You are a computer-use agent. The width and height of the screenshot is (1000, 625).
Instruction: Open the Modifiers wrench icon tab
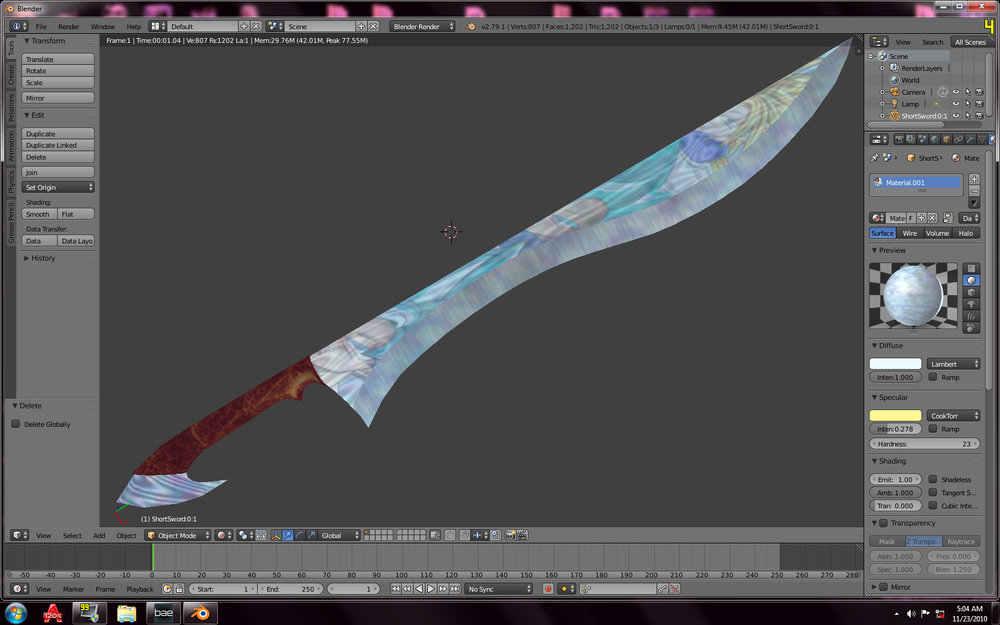[x=971, y=139]
